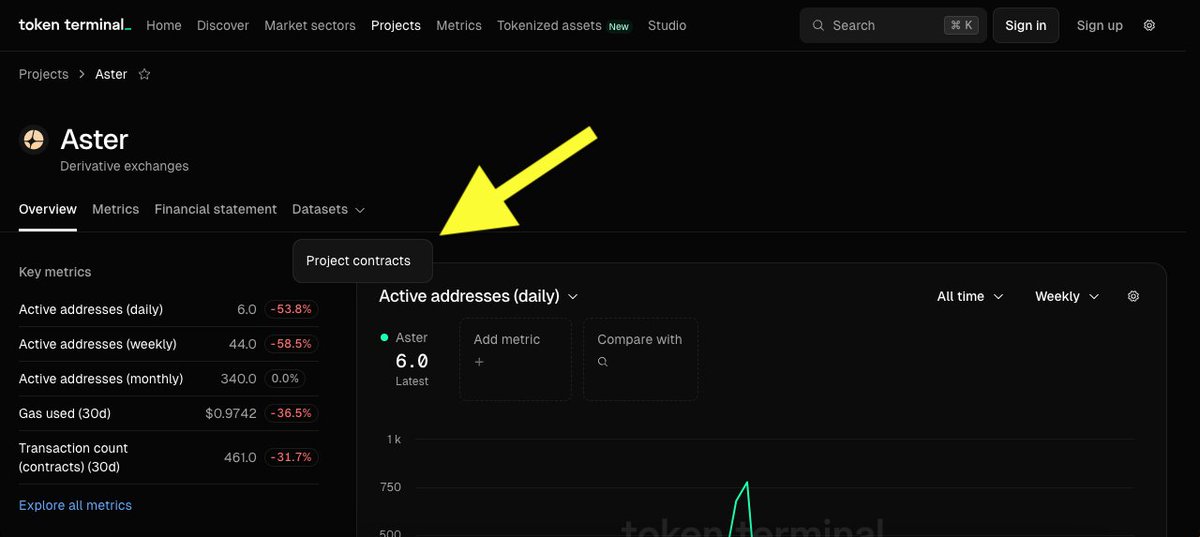Click the Key metrics heading

pos(55,272)
